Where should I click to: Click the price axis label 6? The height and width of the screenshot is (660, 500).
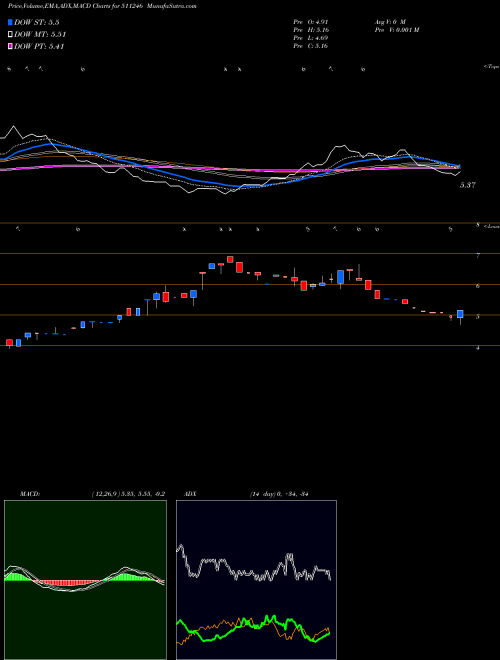(477, 286)
